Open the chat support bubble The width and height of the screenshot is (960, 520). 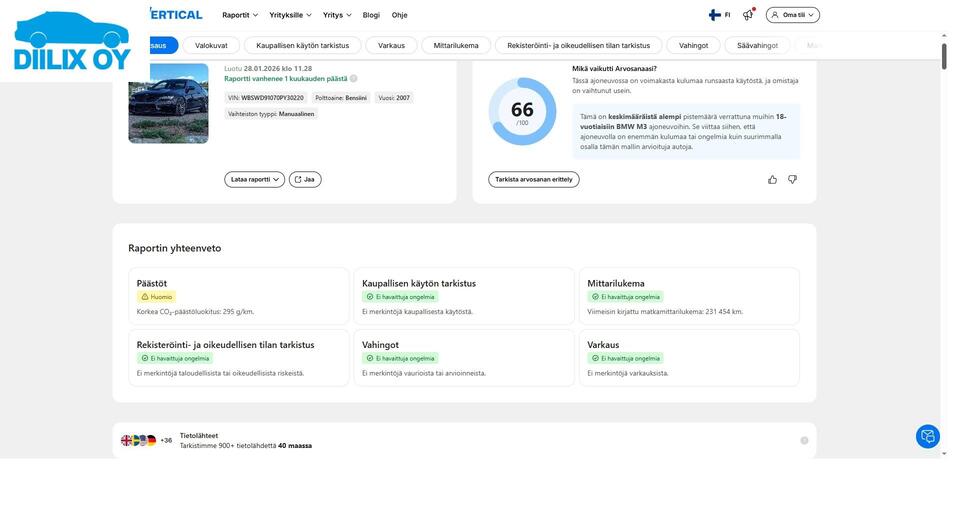click(x=927, y=436)
